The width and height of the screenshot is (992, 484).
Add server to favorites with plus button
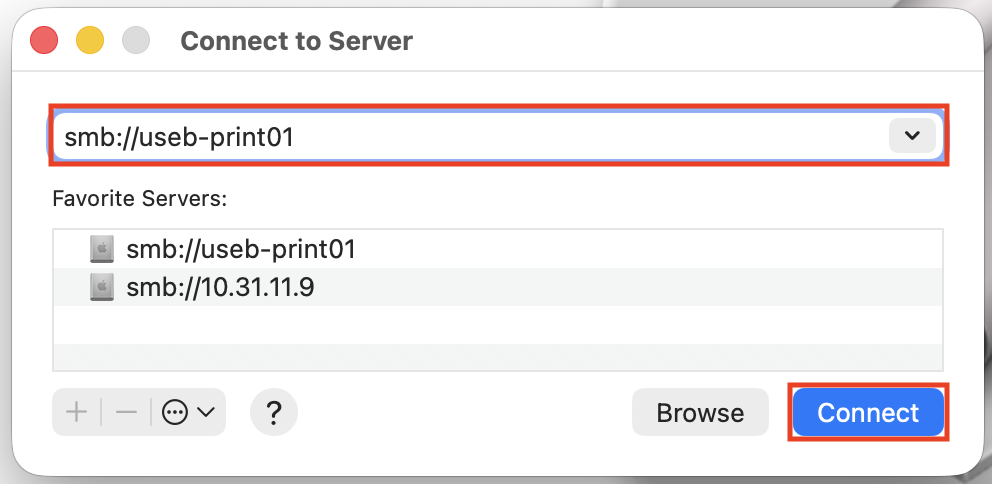tap(76, 412)
